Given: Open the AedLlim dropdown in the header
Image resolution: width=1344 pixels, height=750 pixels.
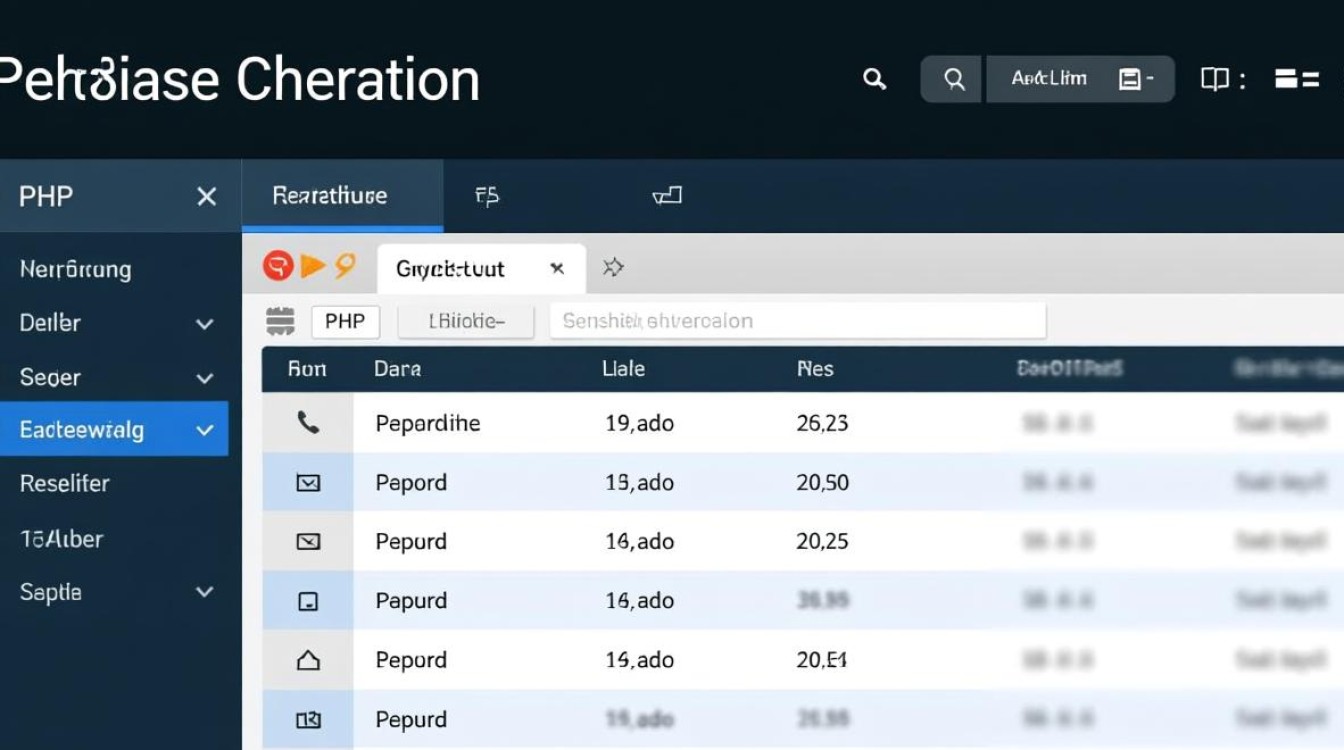Looking at the screenshot, I should coord(1080,79).
